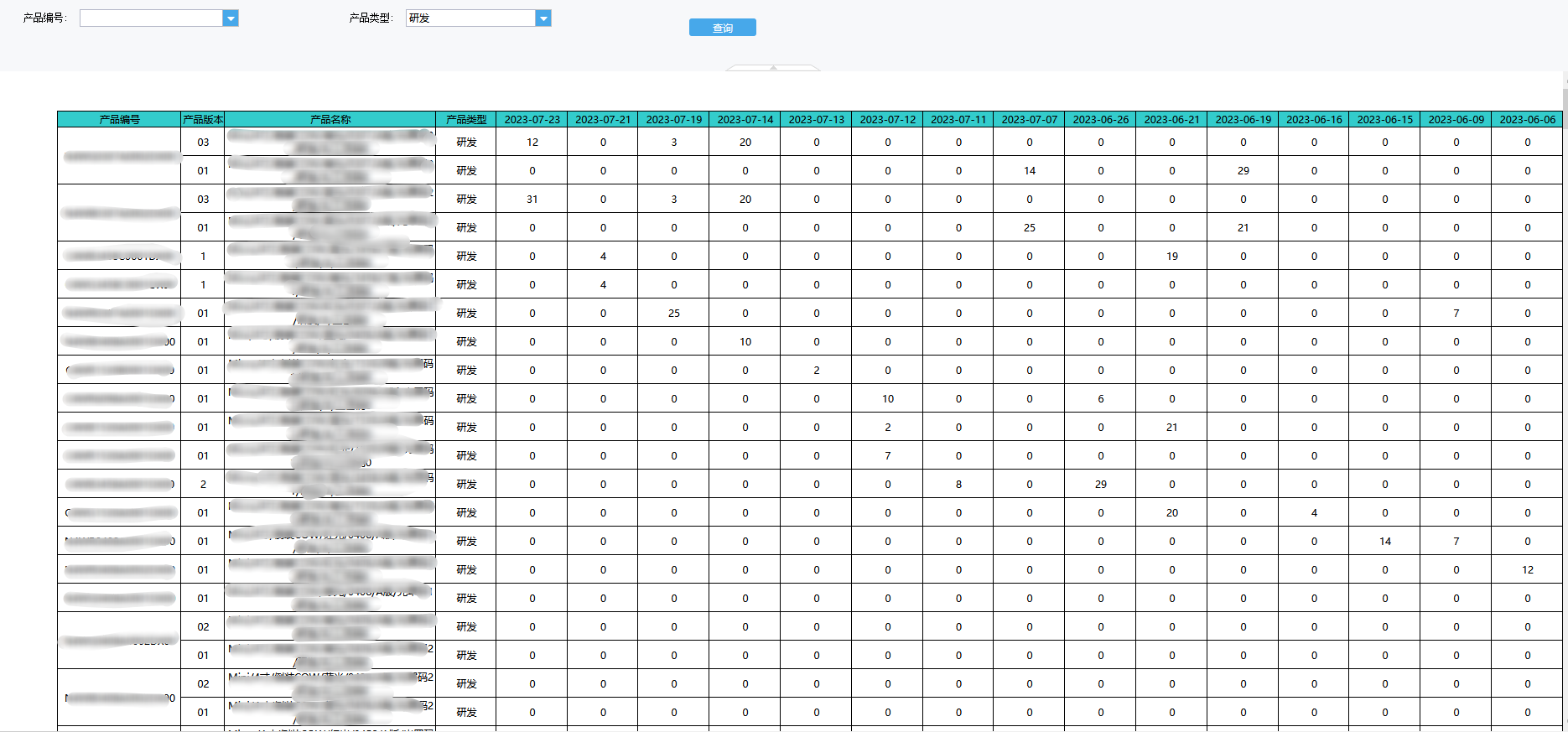The image size is (1568, 732).
Task: Select the 2023-07-14 column header
Action: 745,119
